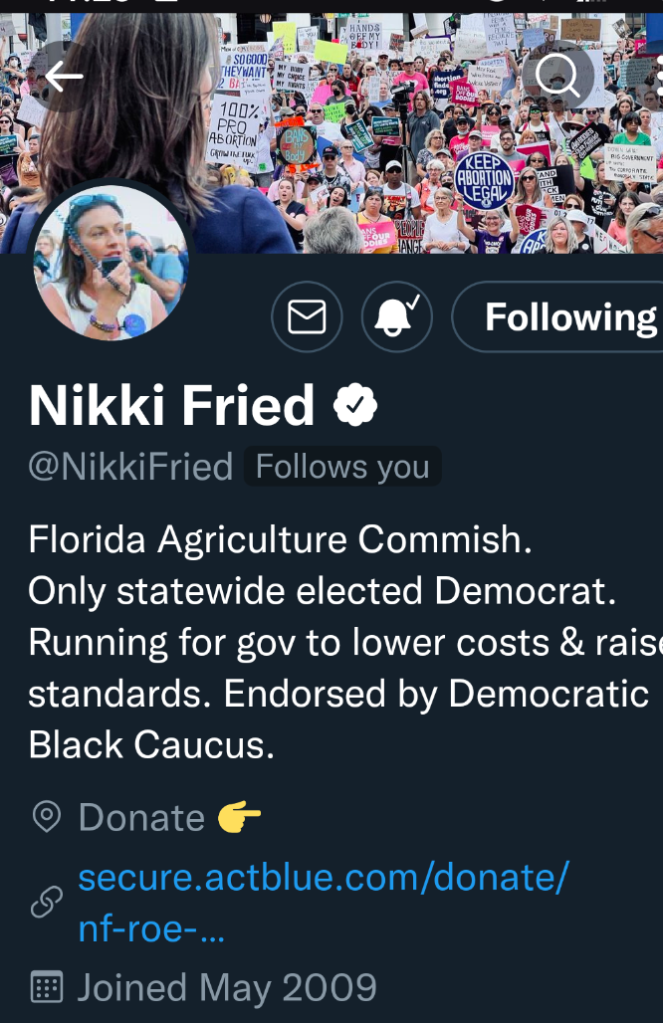Click the Nikki Fried display name
663x1023 pixels.
coord(172,405)
